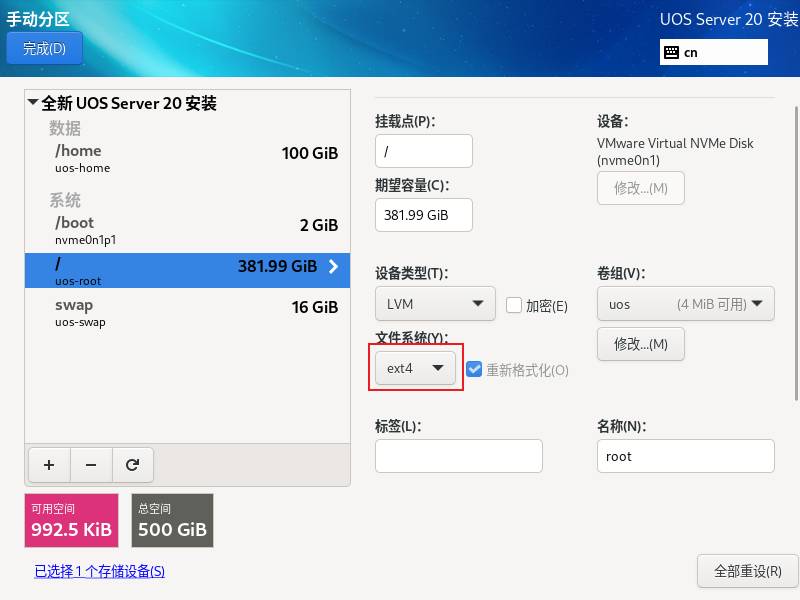Click the reload storage configuration icon
This screenshot has width=800, height=600.
(132, 464)
